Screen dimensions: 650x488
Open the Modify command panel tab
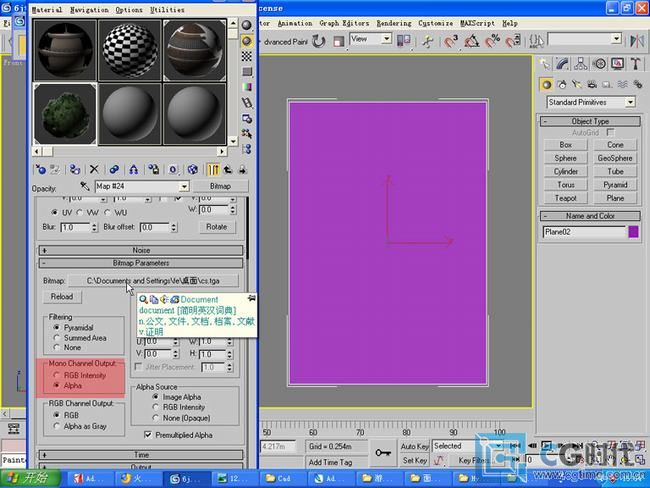pos(562,63)
